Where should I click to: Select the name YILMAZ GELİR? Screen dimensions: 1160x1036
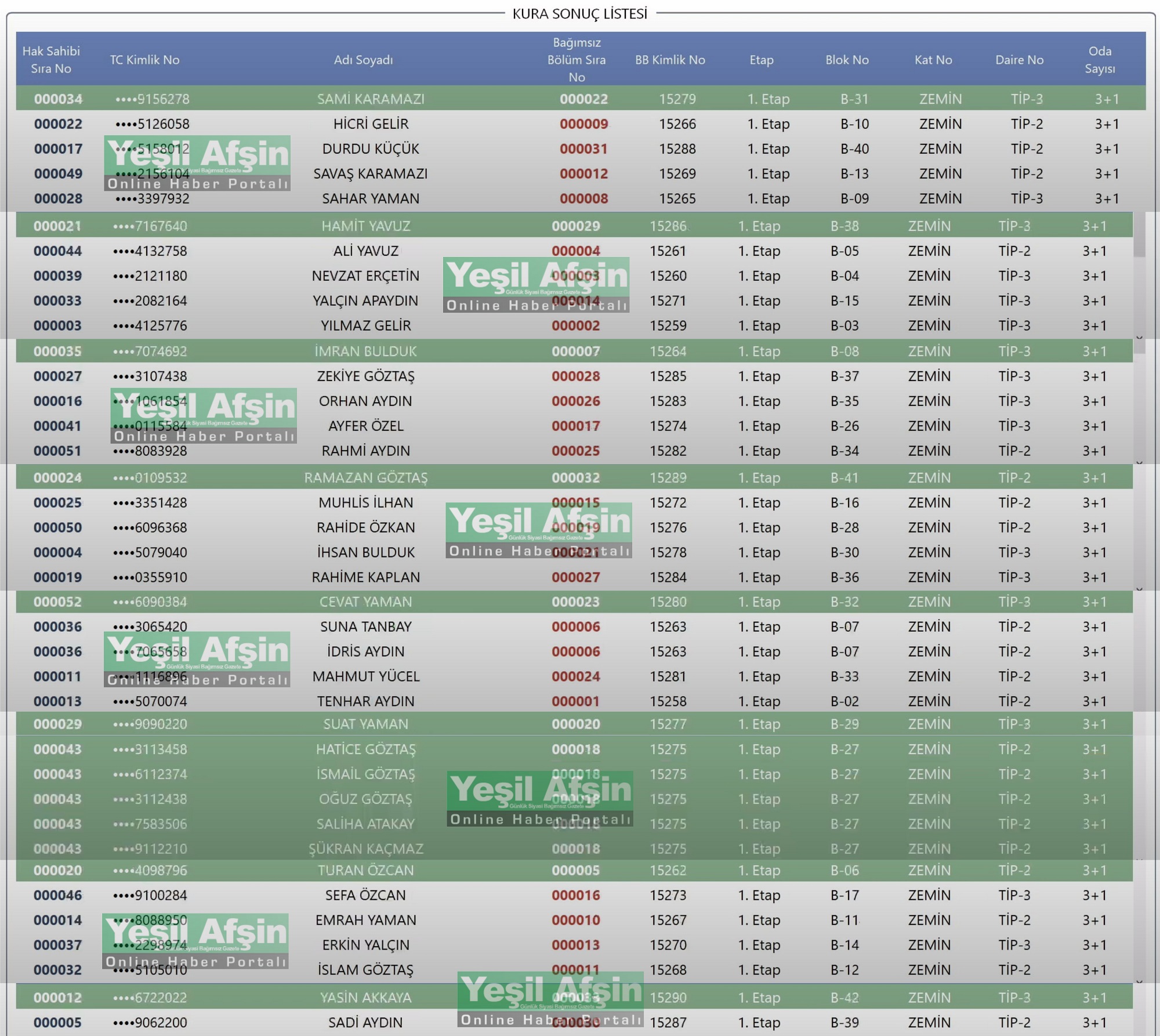(365, 325)
